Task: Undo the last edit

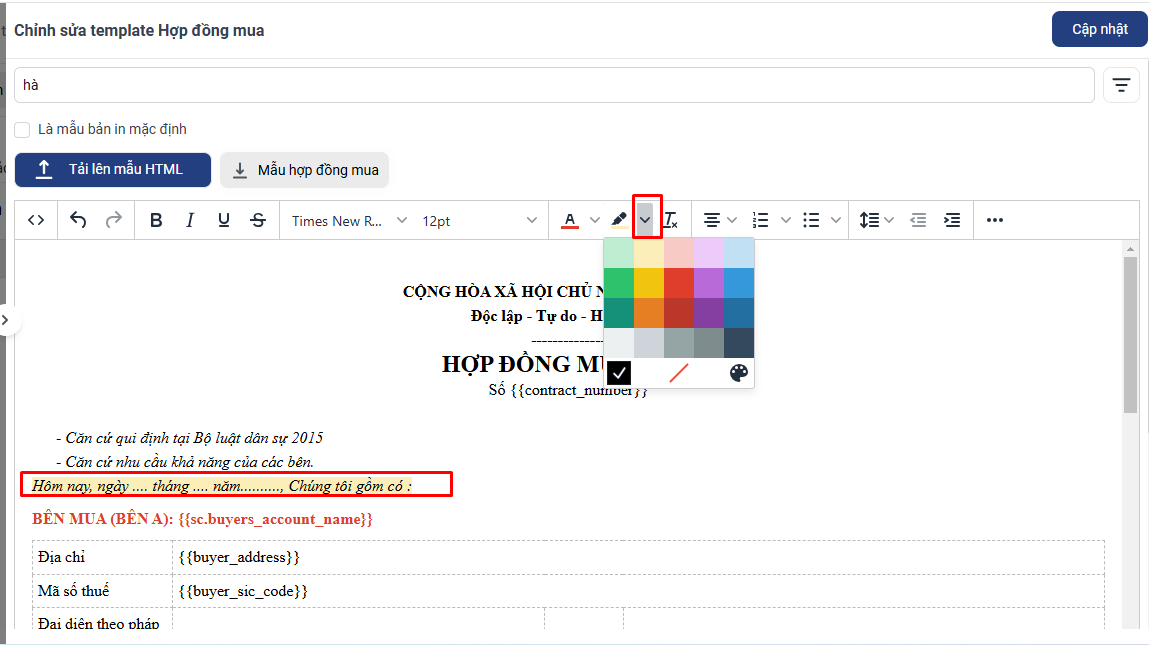Action: tap(78, 221)
